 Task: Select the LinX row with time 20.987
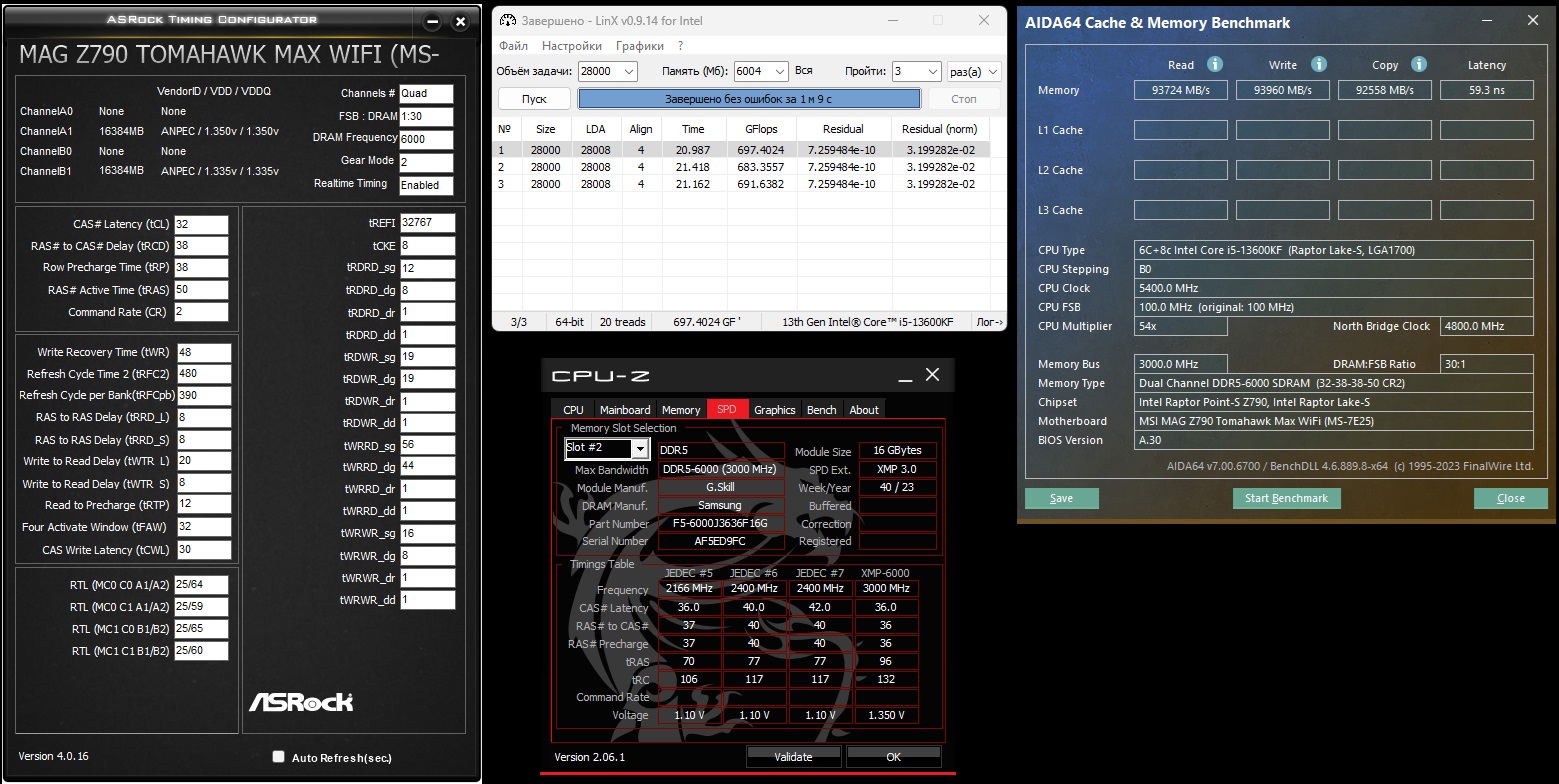click(x=742, y=150)
